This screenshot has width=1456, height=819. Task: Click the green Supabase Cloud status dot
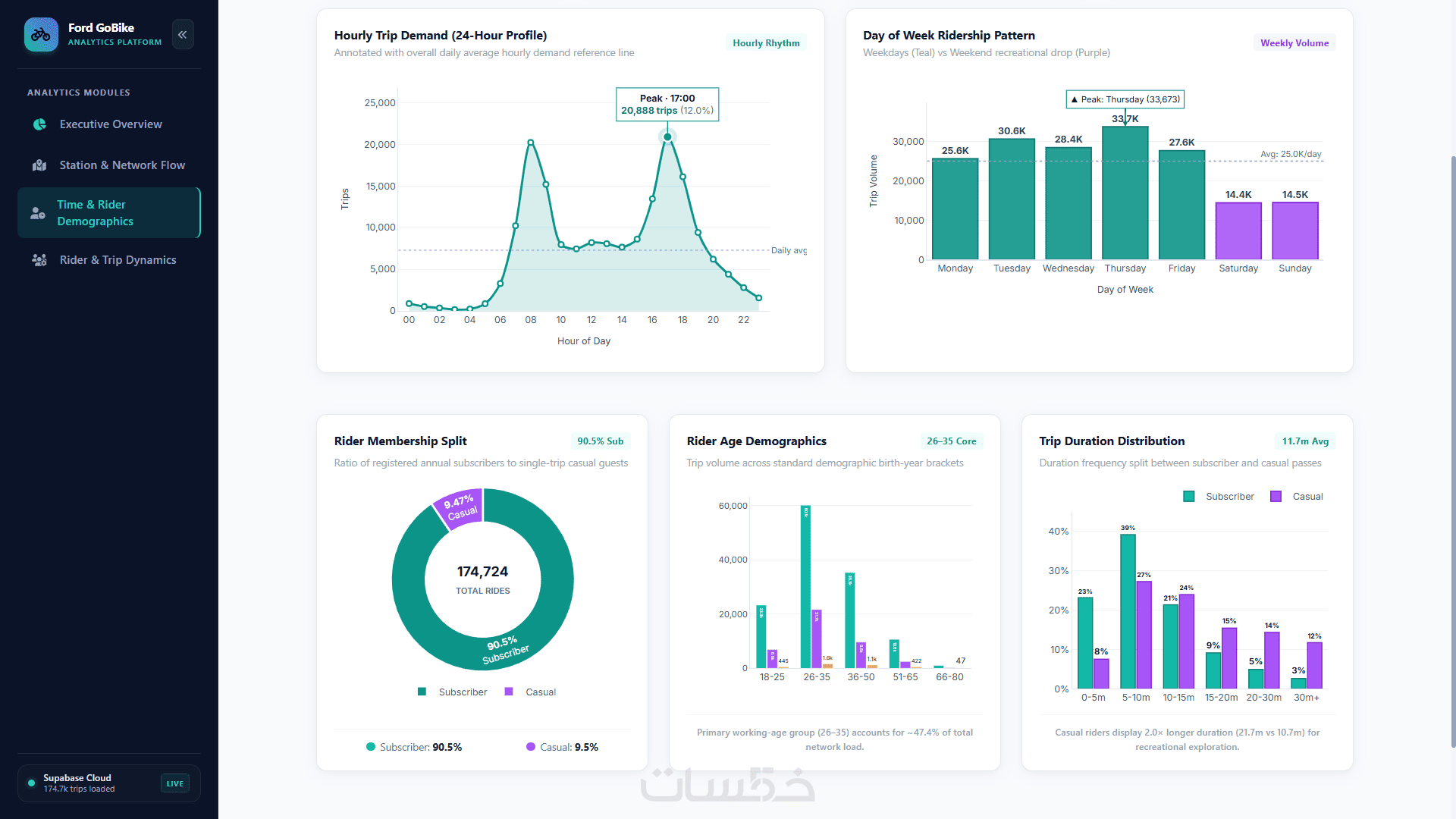(31, 783)
